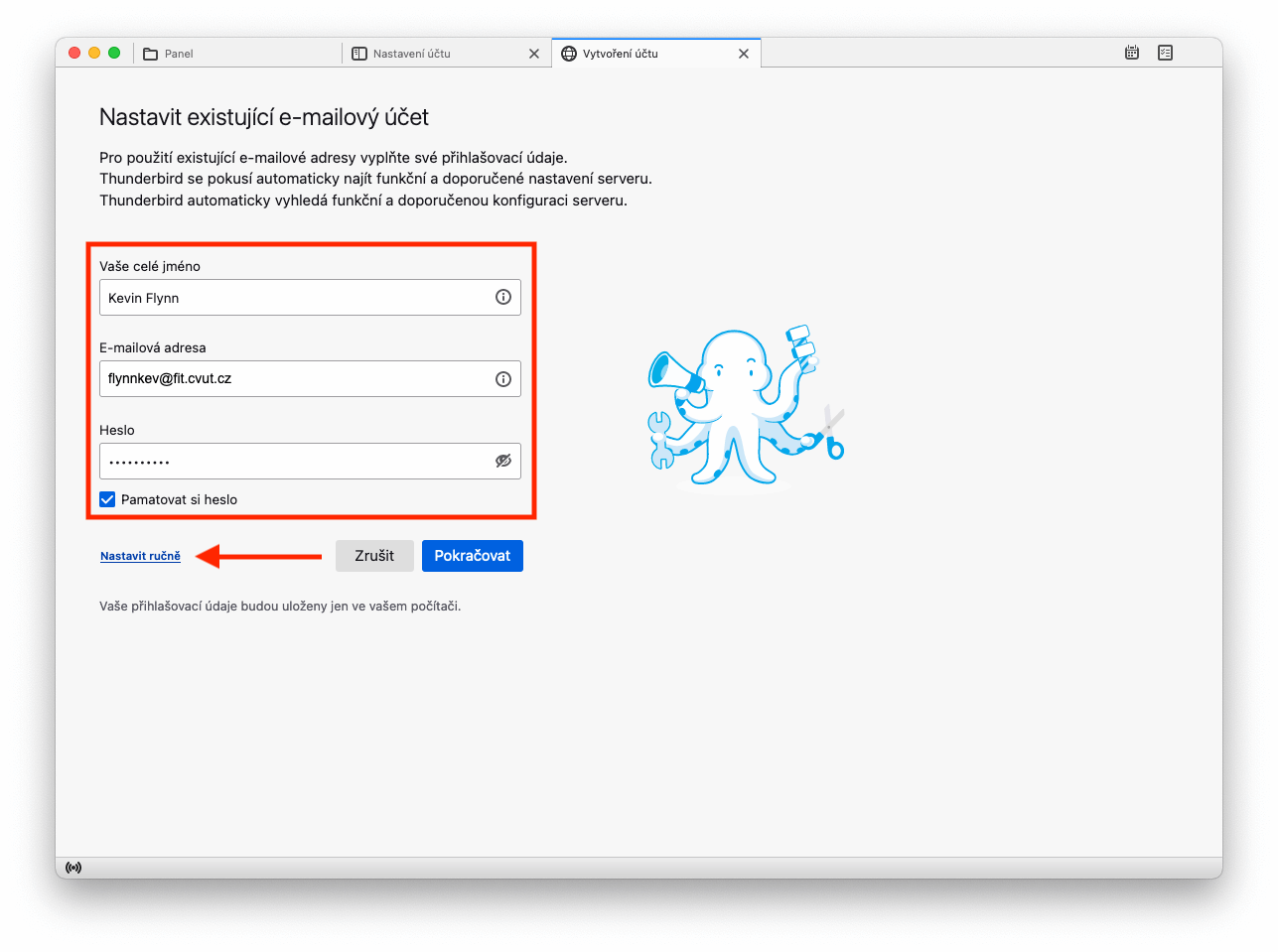The width and height of the screenshot is (1278, 952).
Task: Click the folder icon of Panel tab
Action: (x=151, y=54)
